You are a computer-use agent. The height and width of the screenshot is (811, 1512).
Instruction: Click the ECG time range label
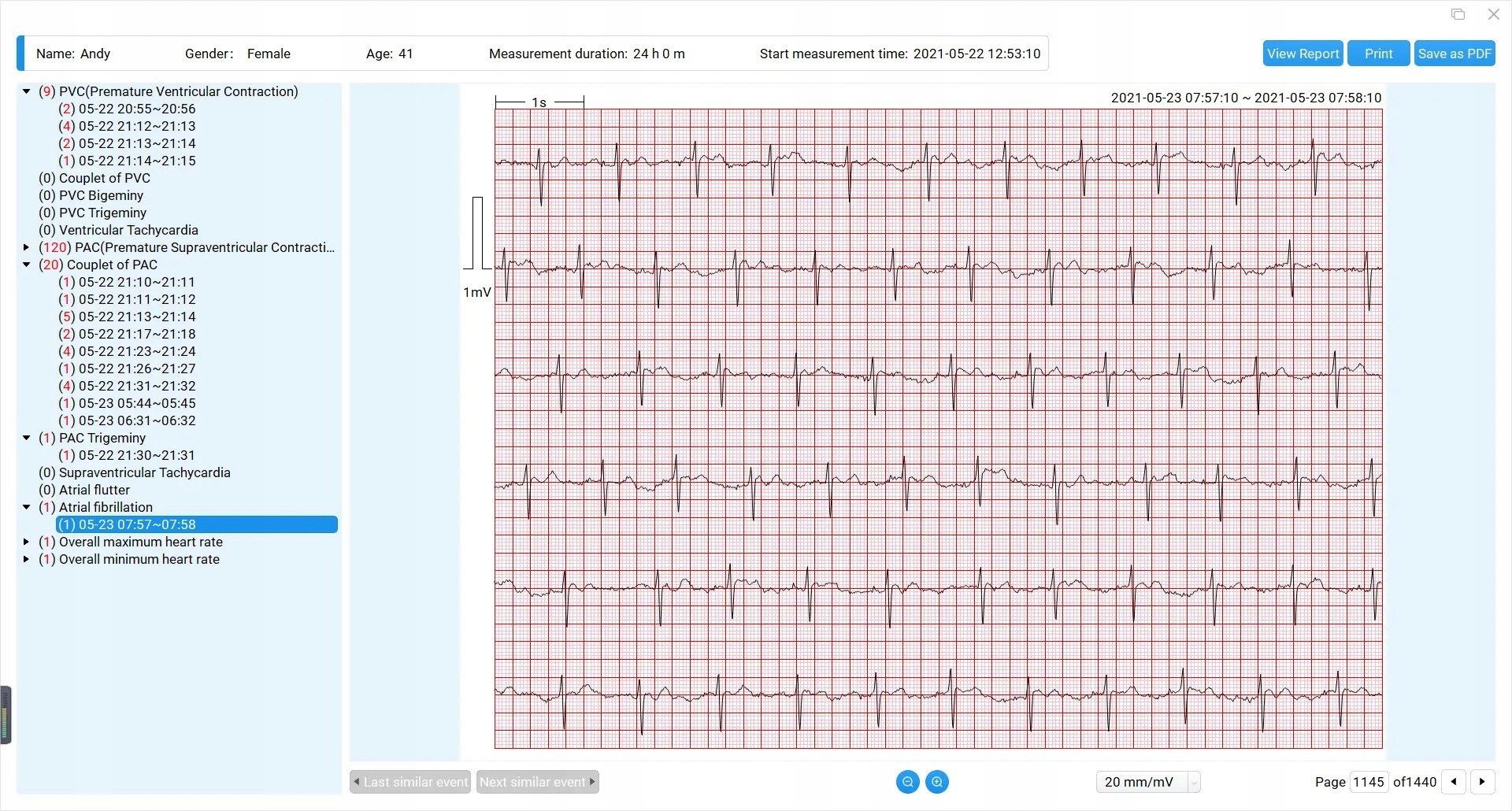click(1246, 98)
